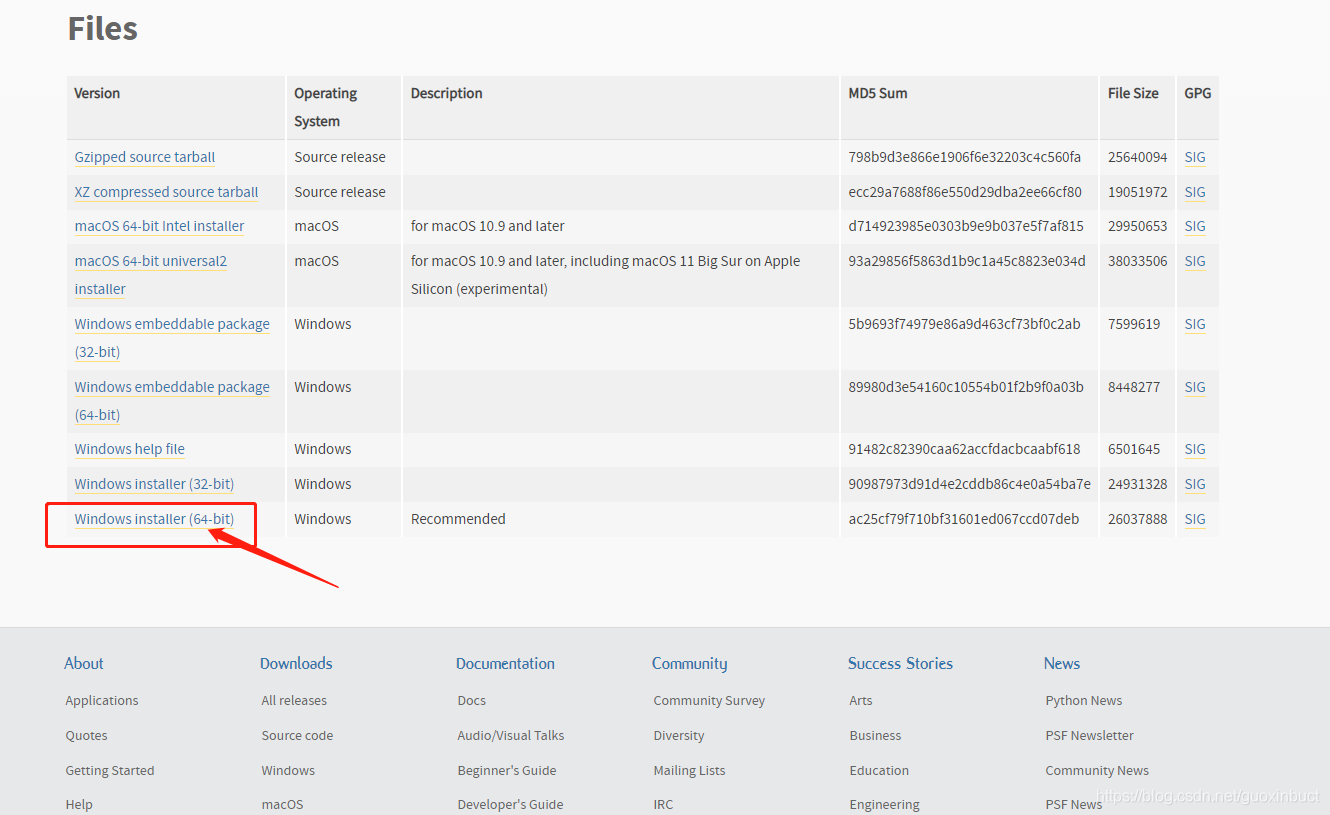1330x815 pixels.
Task: Open the News footer heading
Action: (x=1062, y=663)
